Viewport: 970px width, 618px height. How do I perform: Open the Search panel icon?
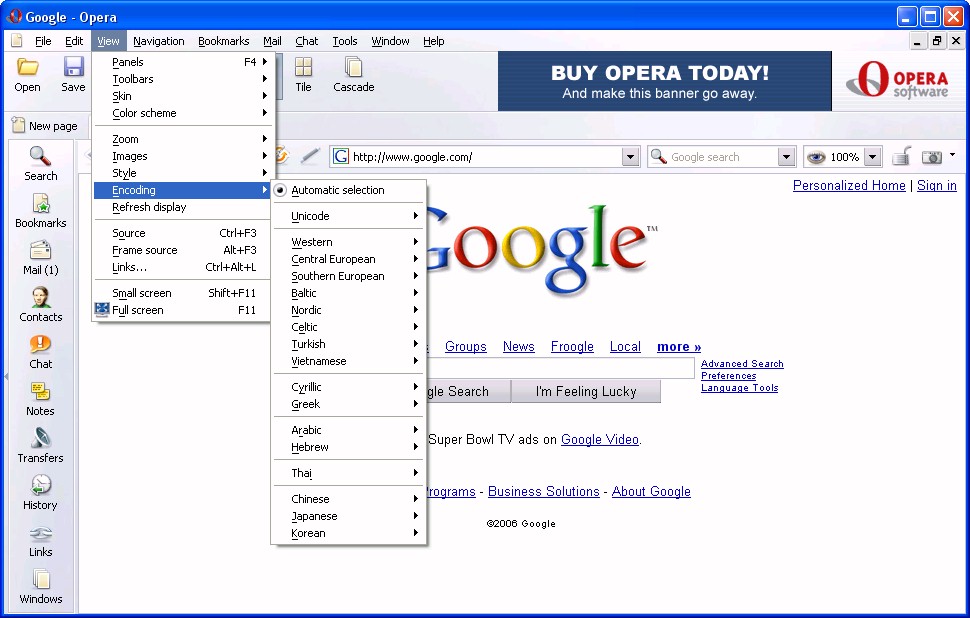click(40, 156)
